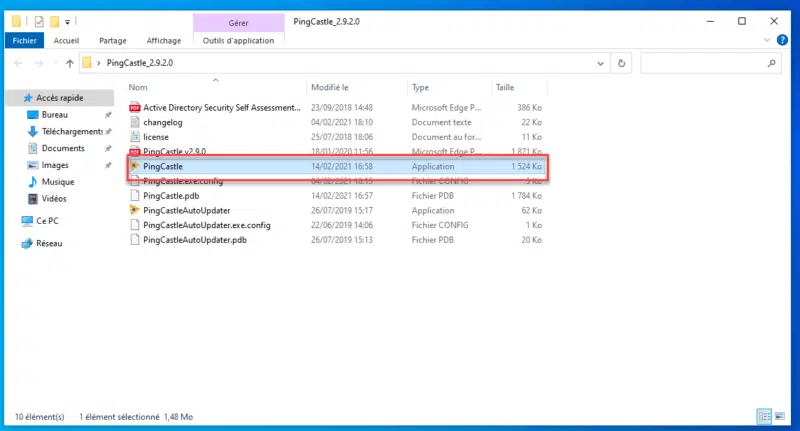Viewport: 800px width, 431px height.
Task: Go forward with the forward arrow
Action: pos(39,63)
